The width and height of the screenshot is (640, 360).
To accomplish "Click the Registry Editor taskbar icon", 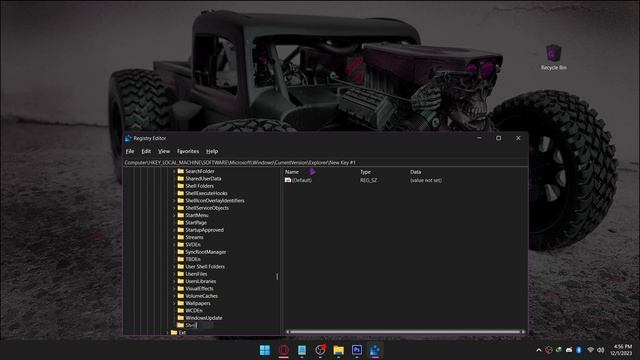I will tap(375, 350).
